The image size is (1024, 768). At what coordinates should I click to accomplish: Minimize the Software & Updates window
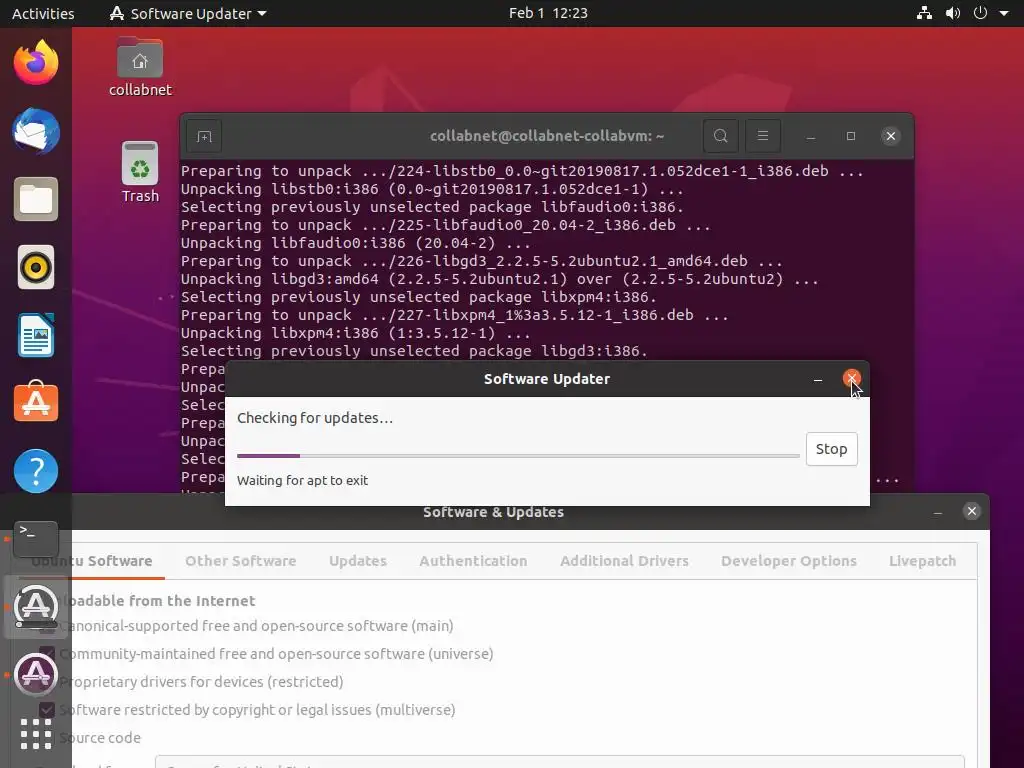click(938, 512)
